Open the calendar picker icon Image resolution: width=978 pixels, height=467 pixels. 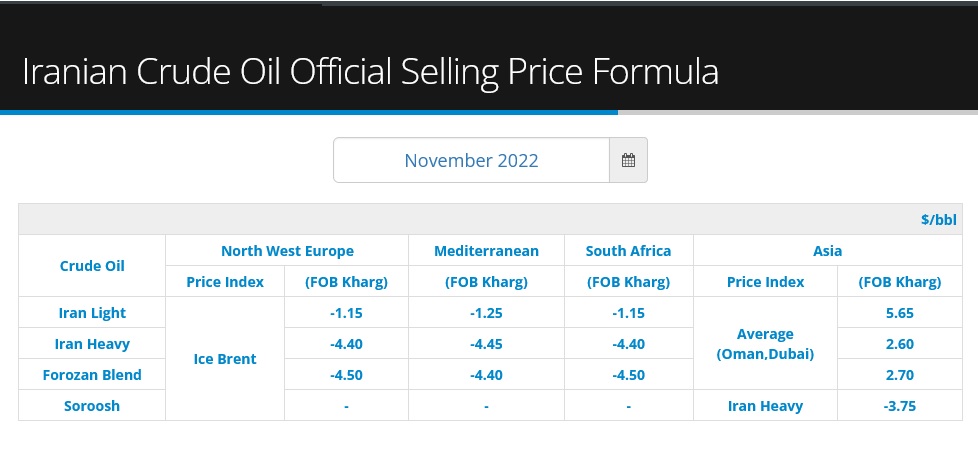[628, 160]
